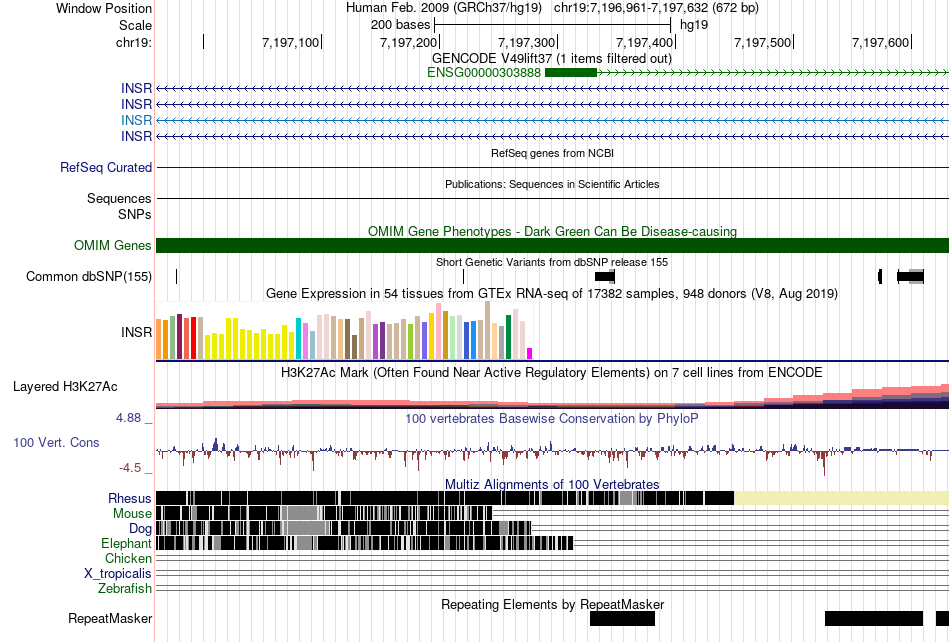Click the Scale label
This screenshot has width=950, height=642.
click(136, 25)
